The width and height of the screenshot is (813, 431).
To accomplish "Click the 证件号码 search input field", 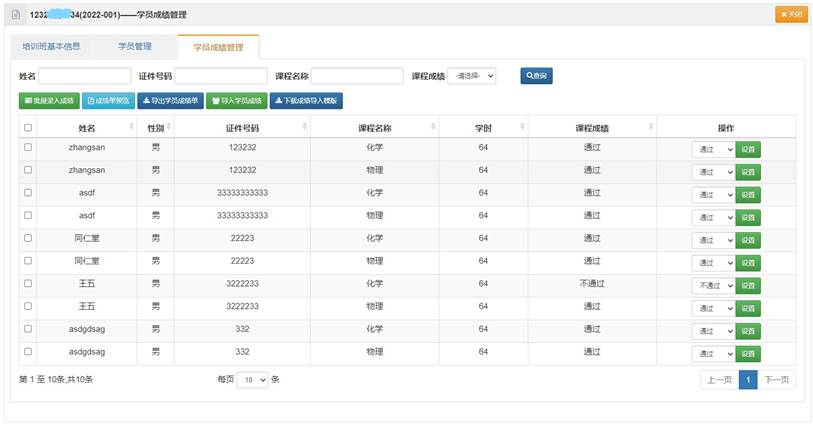I will (221, 76).
